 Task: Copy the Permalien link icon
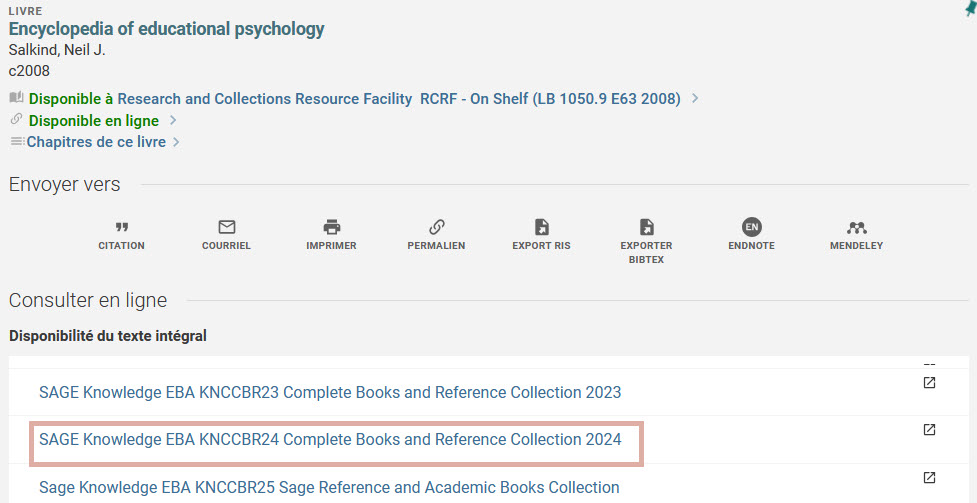click(436, 227)
